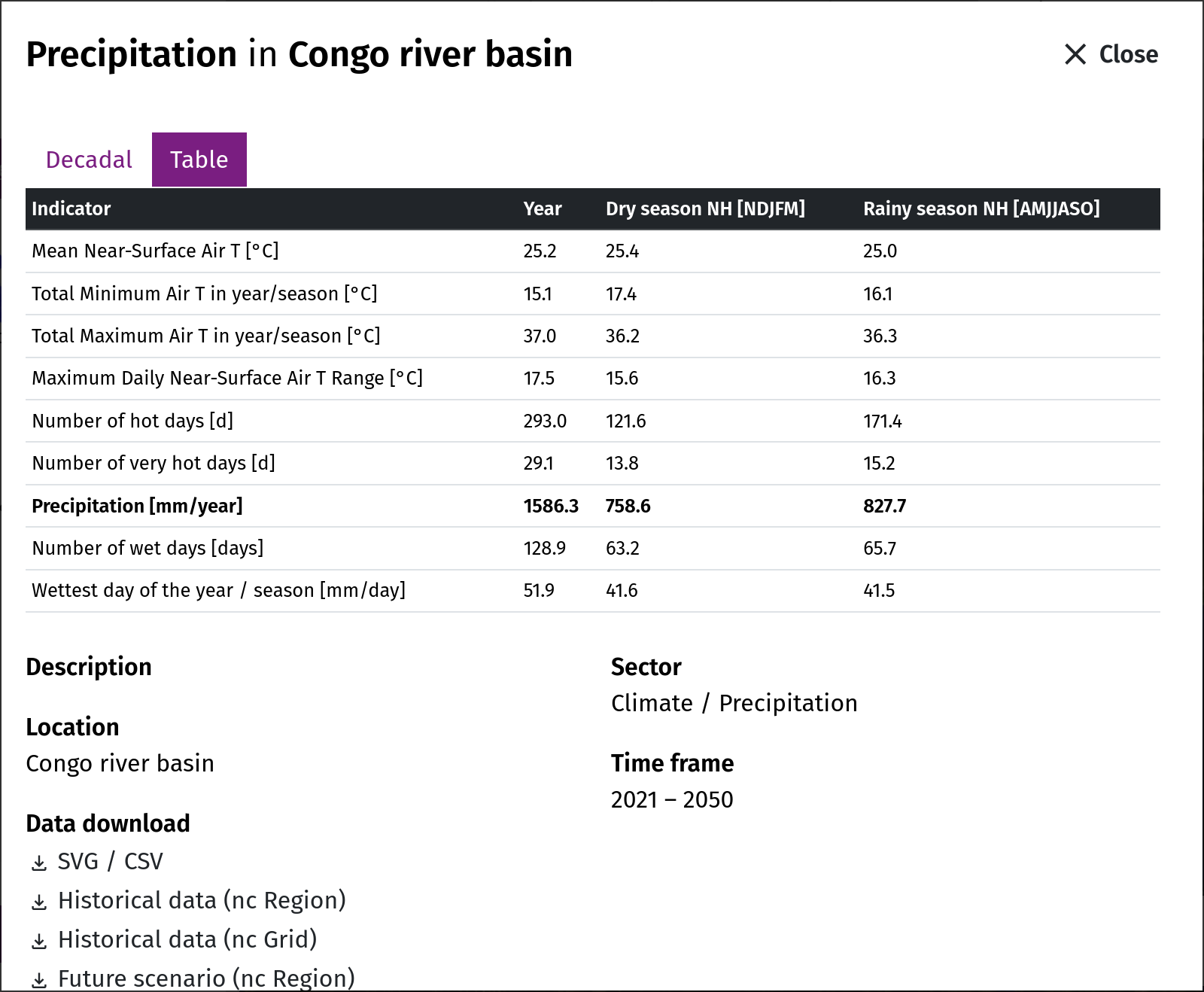Click the rainy season precipitation value 827.7
Screen dimensions: 1204x992
coord(884,506)
